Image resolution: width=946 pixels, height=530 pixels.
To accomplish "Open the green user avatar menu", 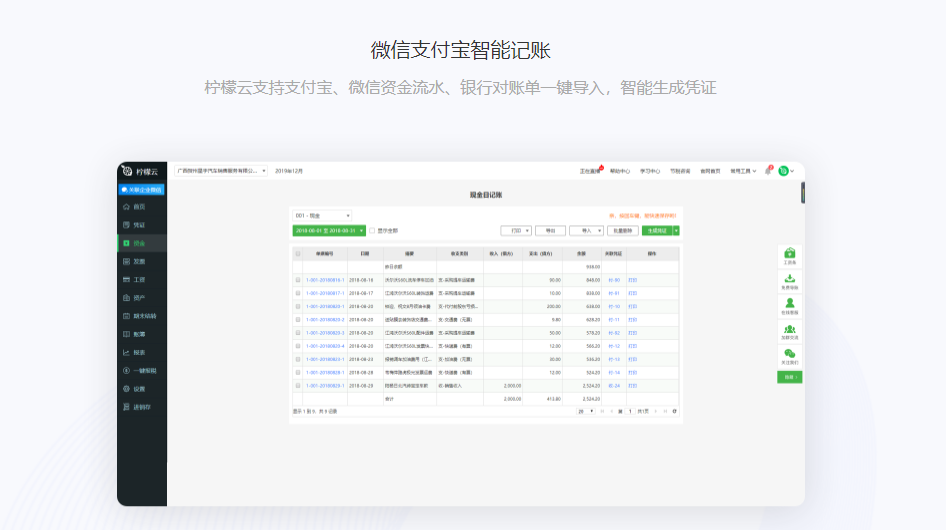I will pos(786,171).
